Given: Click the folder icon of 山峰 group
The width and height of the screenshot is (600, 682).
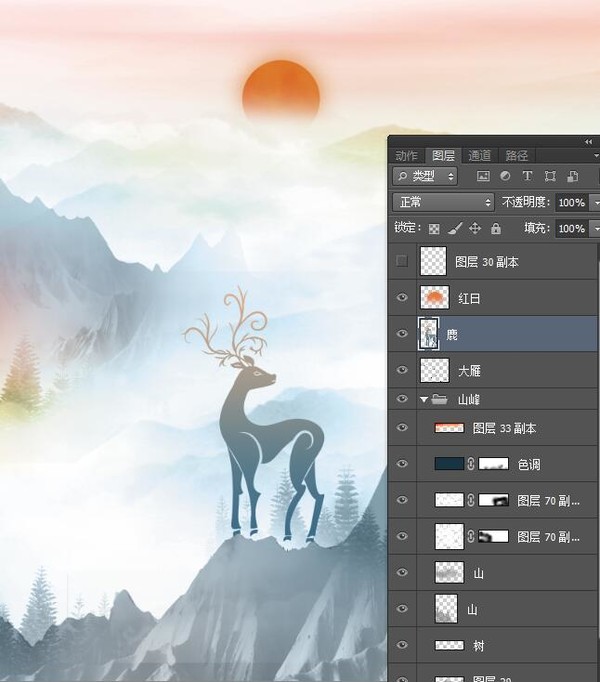Looking at the screenshot, I should (439, 399).
